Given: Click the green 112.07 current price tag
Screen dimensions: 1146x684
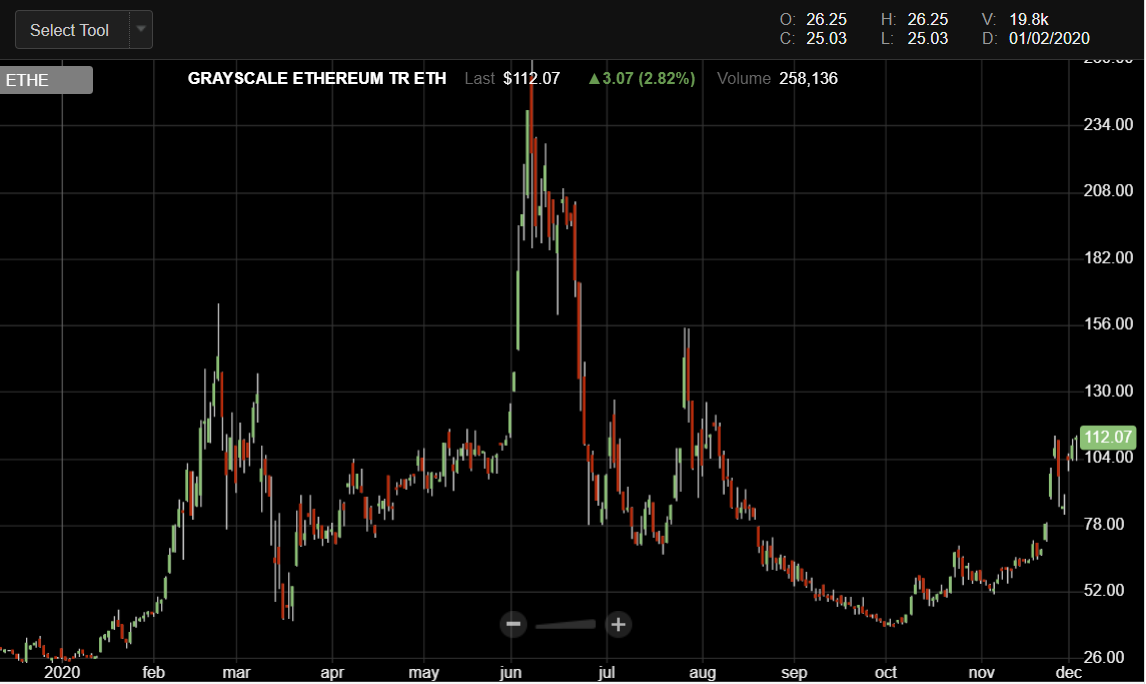Looking at the screenshot, I should [x=1108, y=437].
